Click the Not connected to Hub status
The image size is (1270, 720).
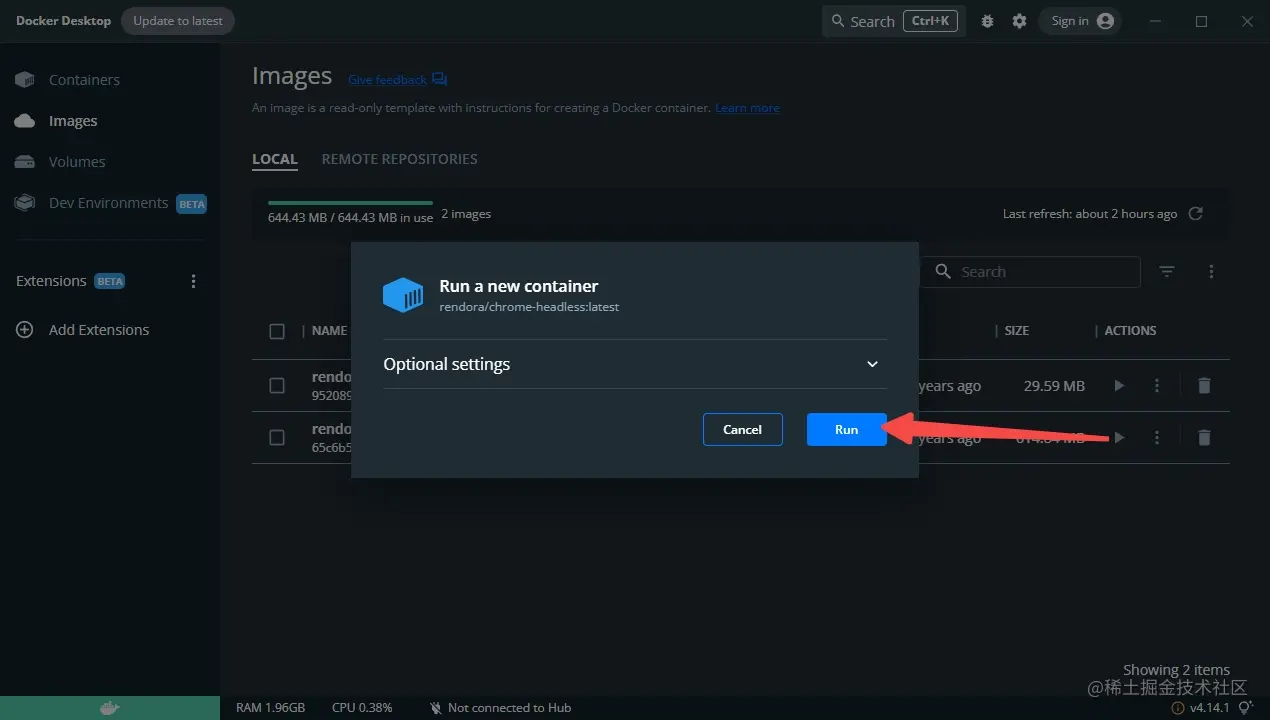tap(500, 708)
